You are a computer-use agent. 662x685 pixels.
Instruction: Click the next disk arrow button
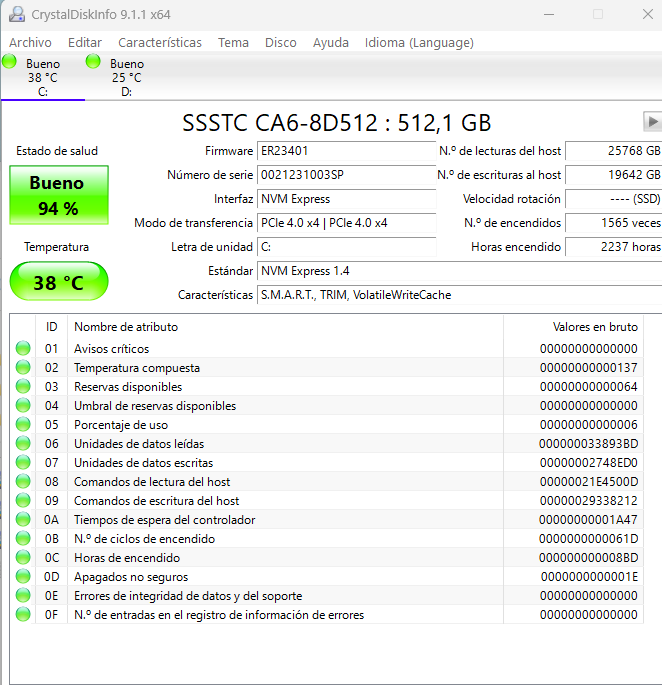point(652,121)
